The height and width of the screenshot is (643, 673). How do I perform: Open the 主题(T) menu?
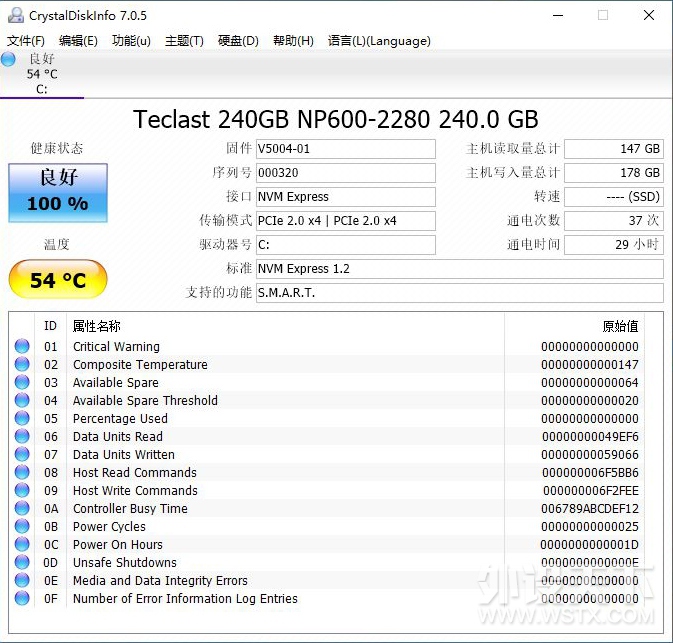184,41
